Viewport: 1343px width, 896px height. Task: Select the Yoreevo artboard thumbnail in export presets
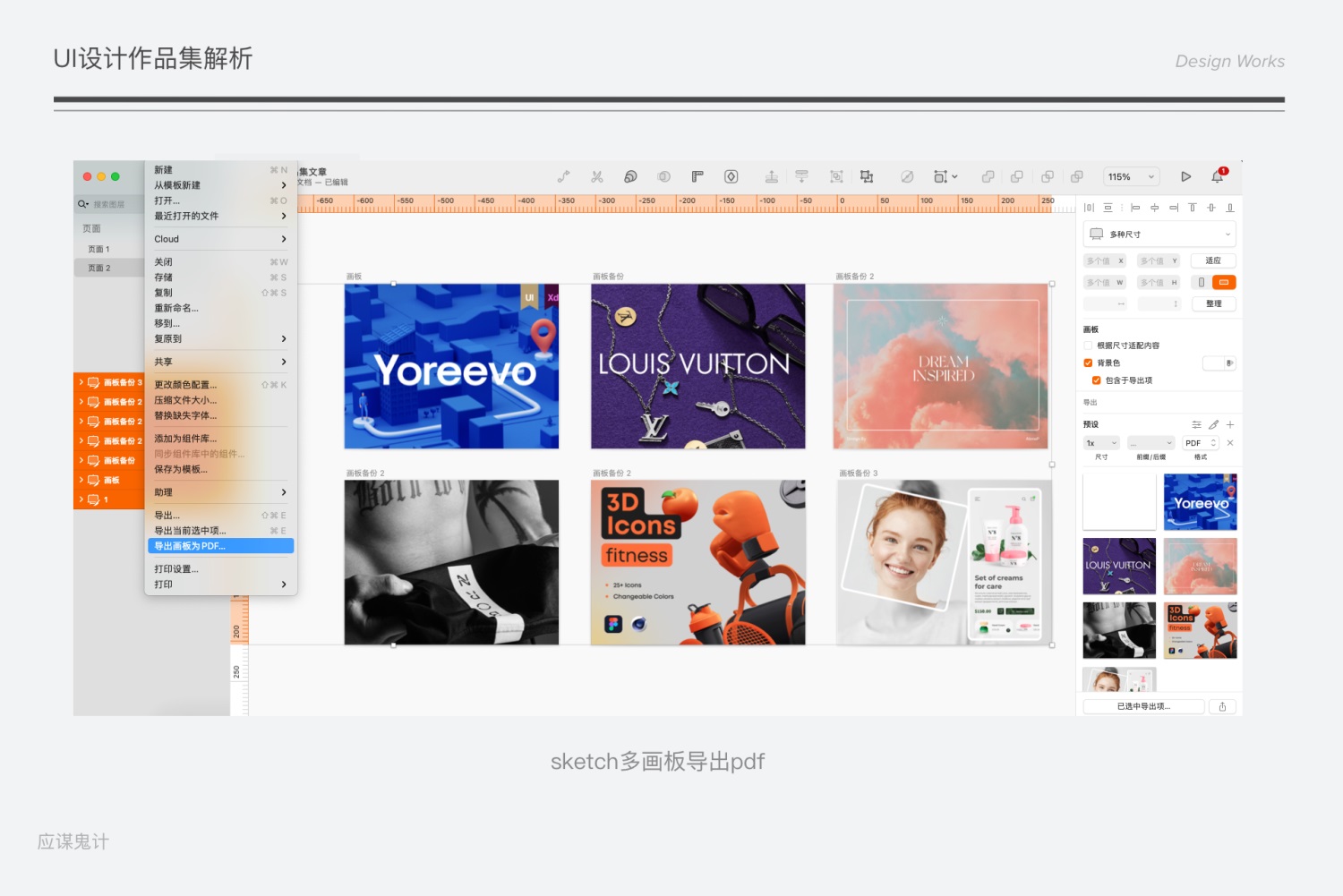click(x=1201, y=501)
